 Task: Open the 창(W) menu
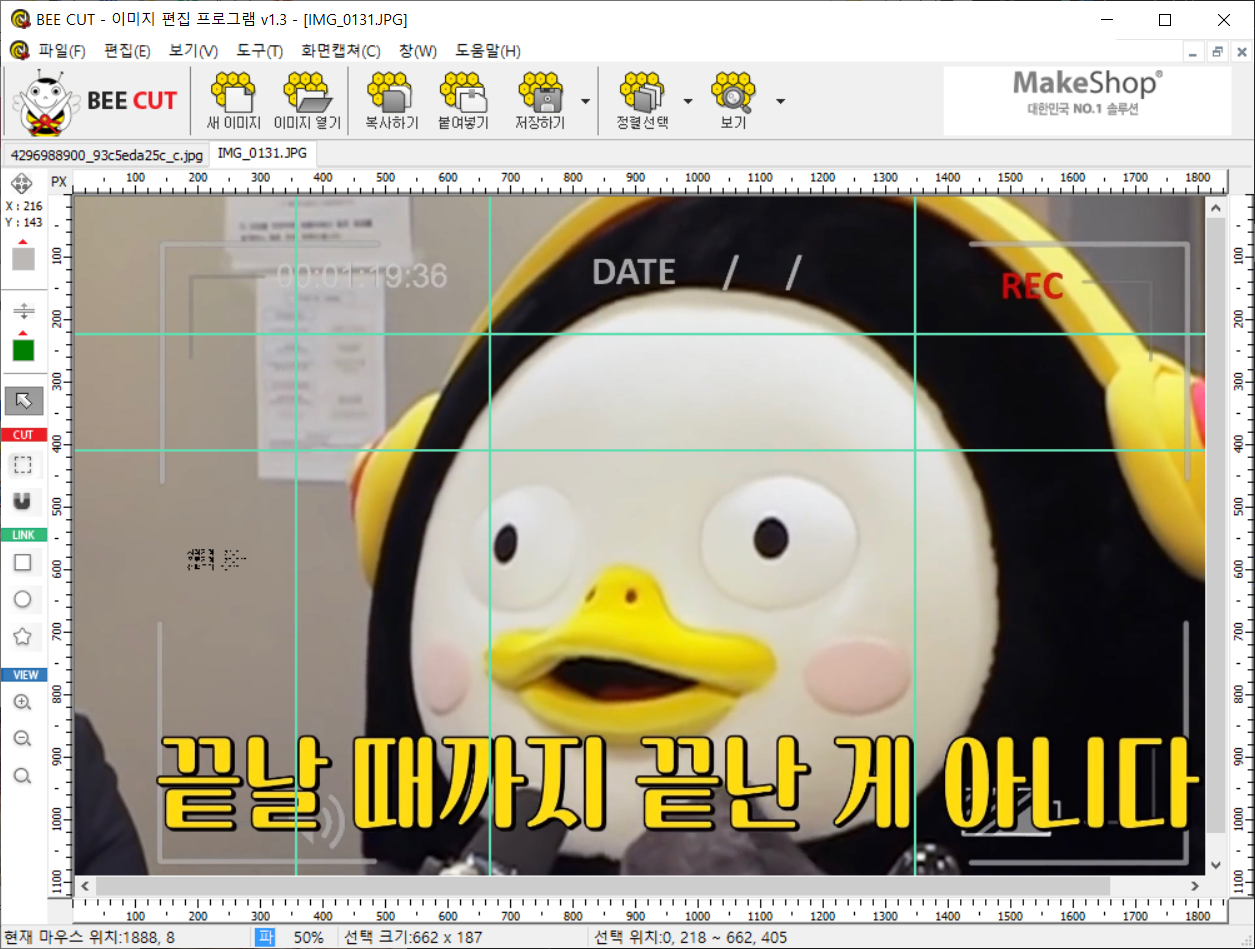click(x=418, y=50)
